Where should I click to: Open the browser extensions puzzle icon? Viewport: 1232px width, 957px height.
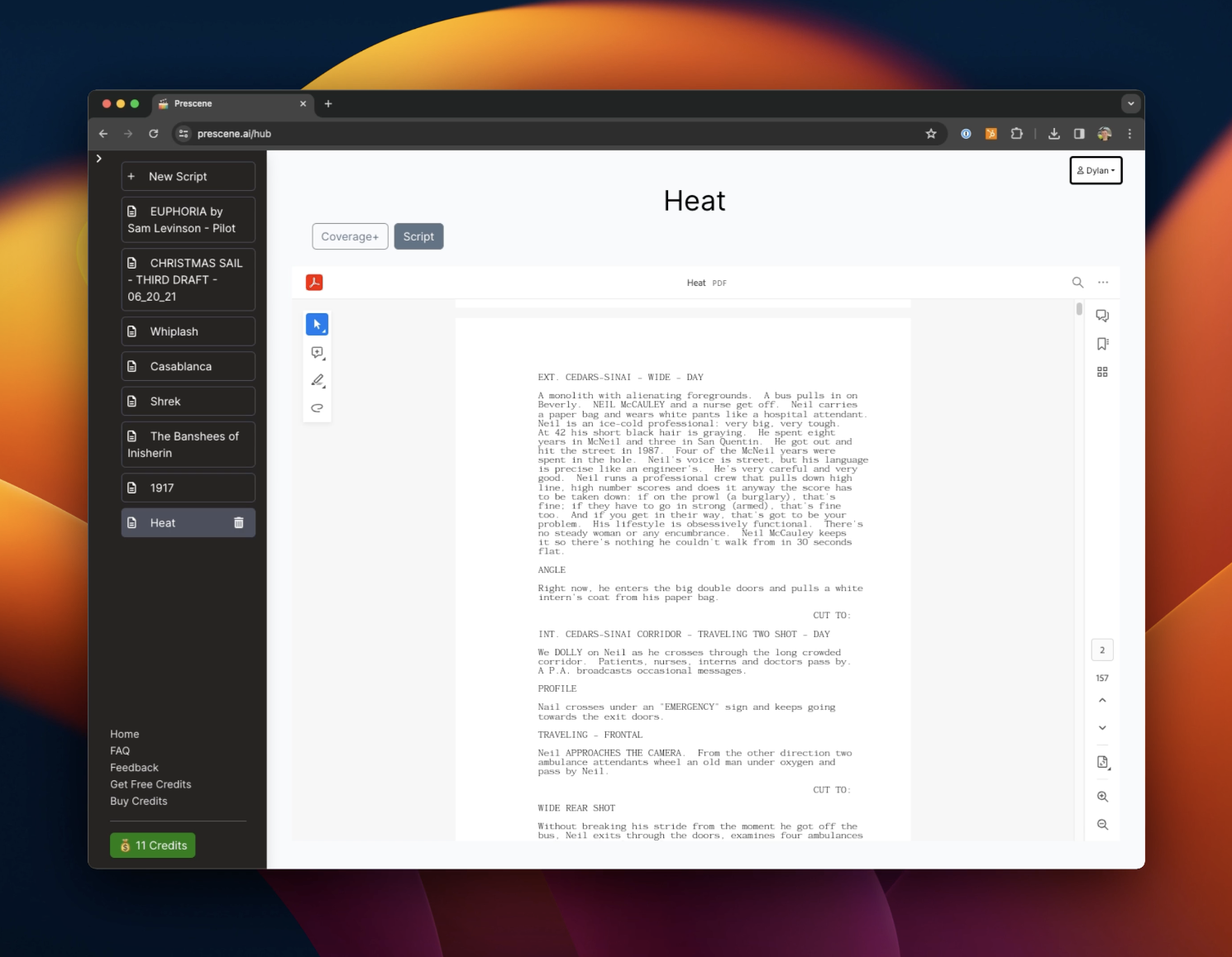point(1017,134)
